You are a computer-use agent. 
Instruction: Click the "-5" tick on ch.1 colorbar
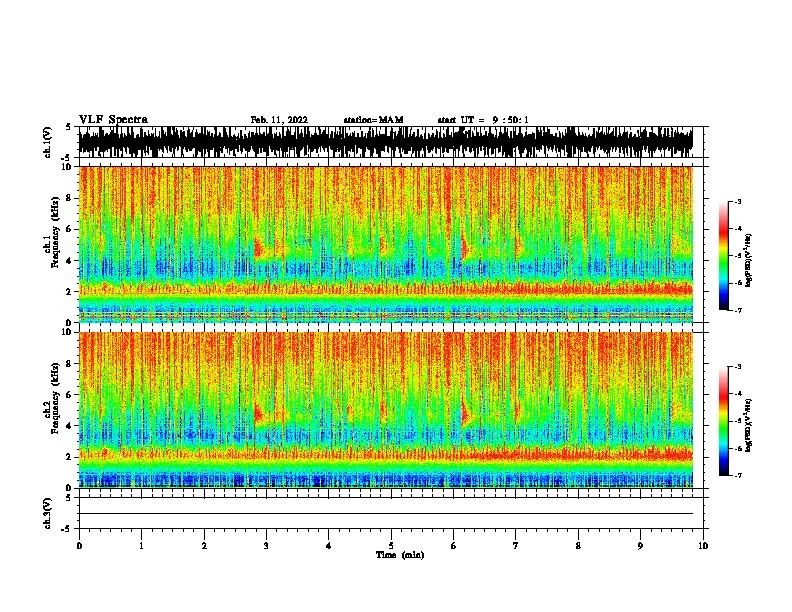coord(738,256)
